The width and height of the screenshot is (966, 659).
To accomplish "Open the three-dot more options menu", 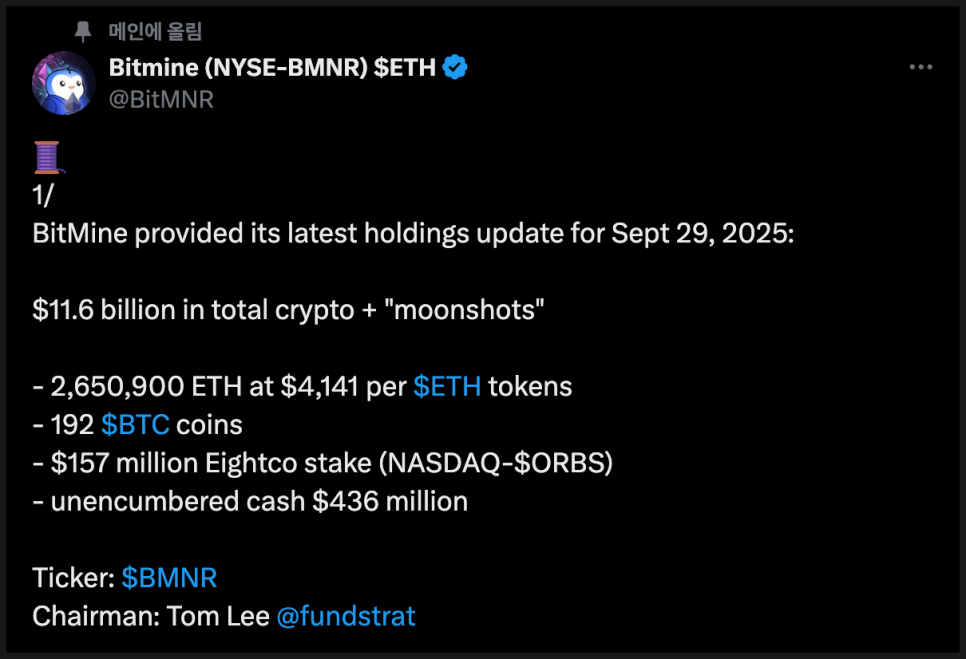I will (920, 67).
